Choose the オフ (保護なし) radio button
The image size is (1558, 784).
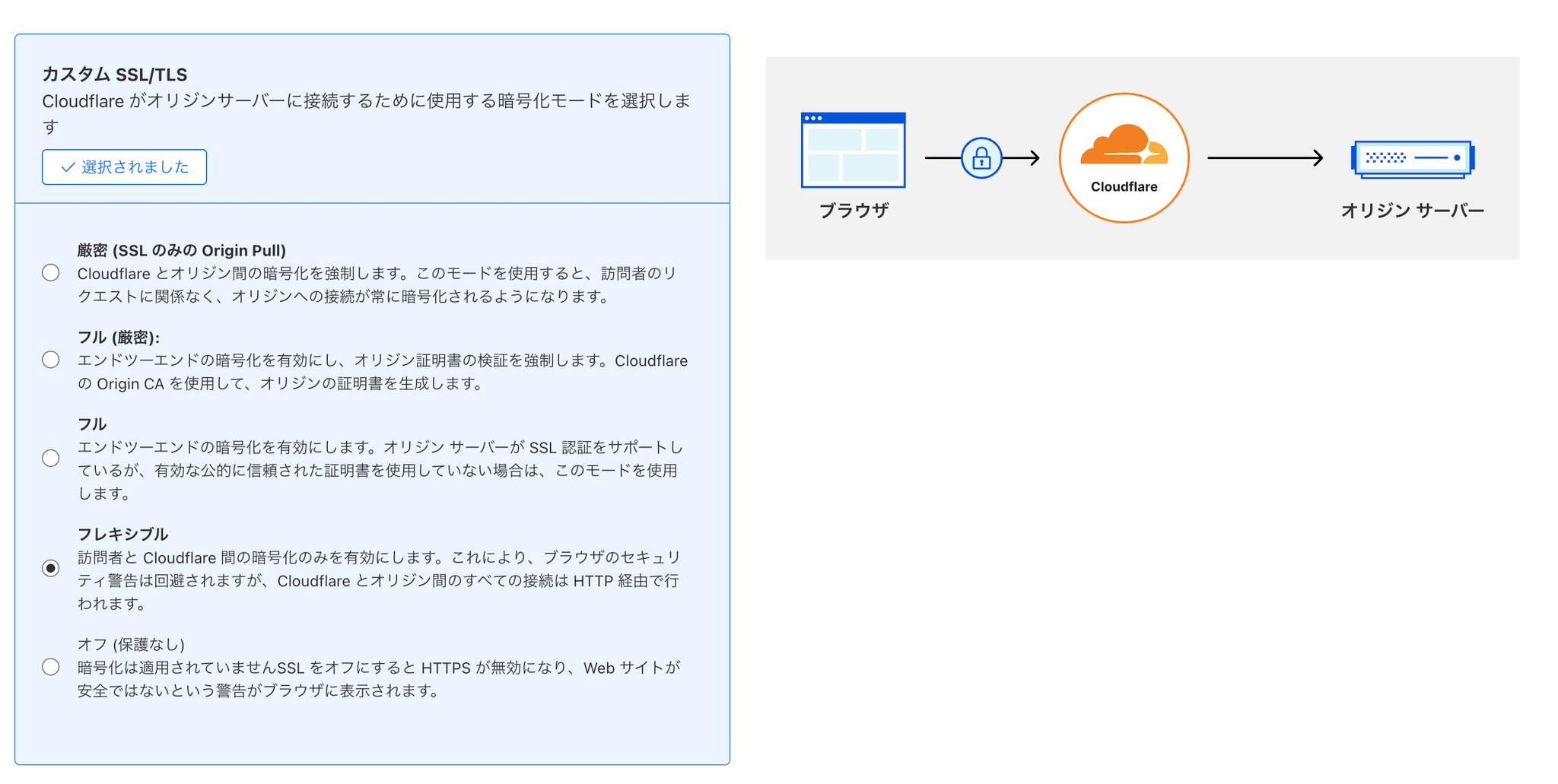(51, 667)
